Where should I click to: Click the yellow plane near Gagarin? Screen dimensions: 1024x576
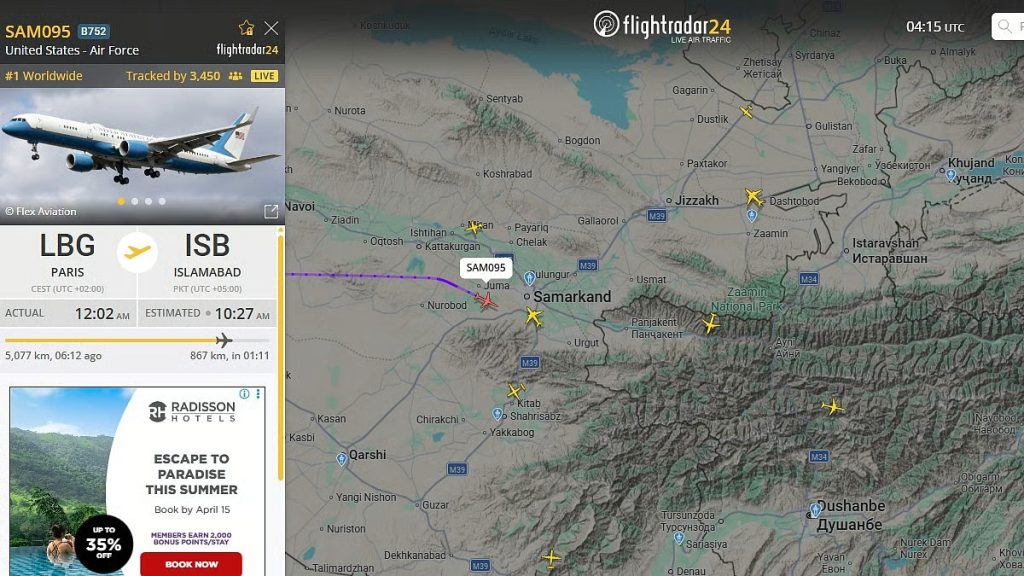(746, 112)
